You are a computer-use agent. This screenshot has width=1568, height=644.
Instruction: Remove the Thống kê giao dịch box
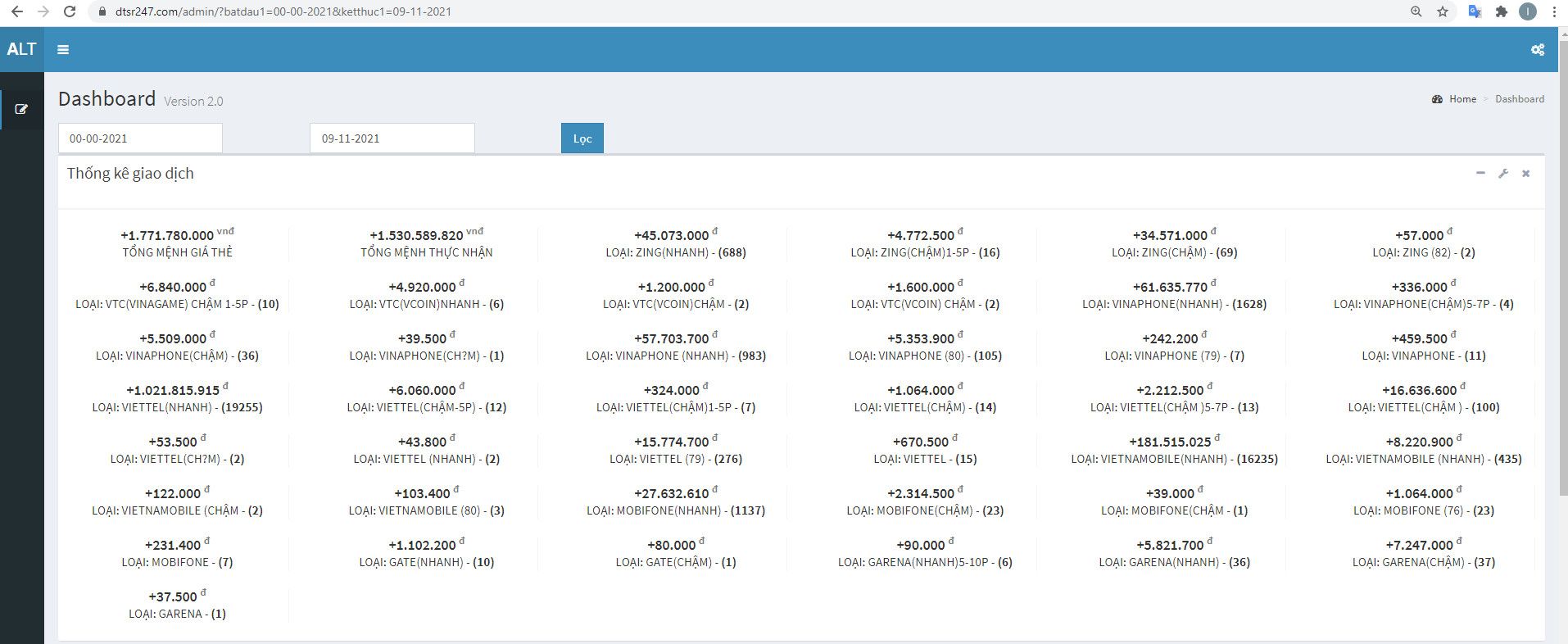pos(1525,173)
